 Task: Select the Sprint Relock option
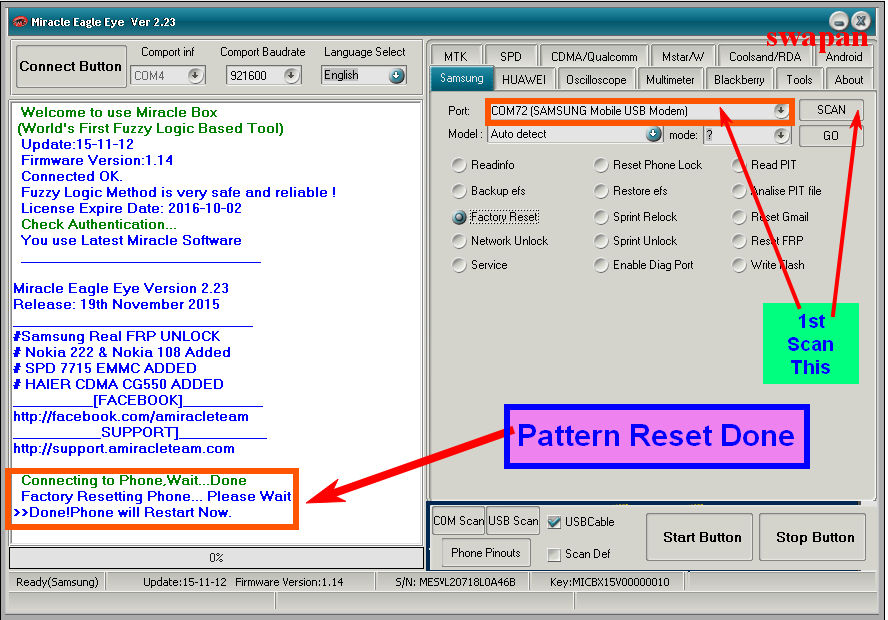[635, 217]
